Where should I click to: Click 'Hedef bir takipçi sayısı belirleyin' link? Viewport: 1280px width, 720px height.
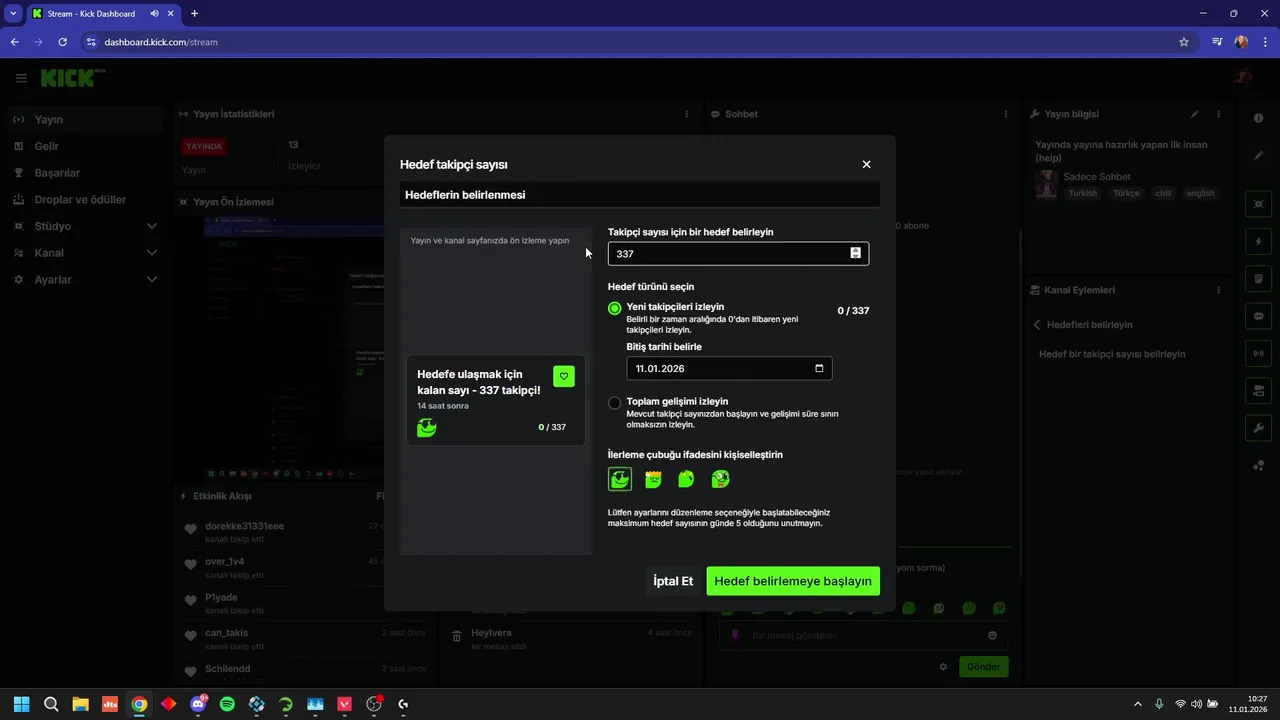click(1112, 354)
